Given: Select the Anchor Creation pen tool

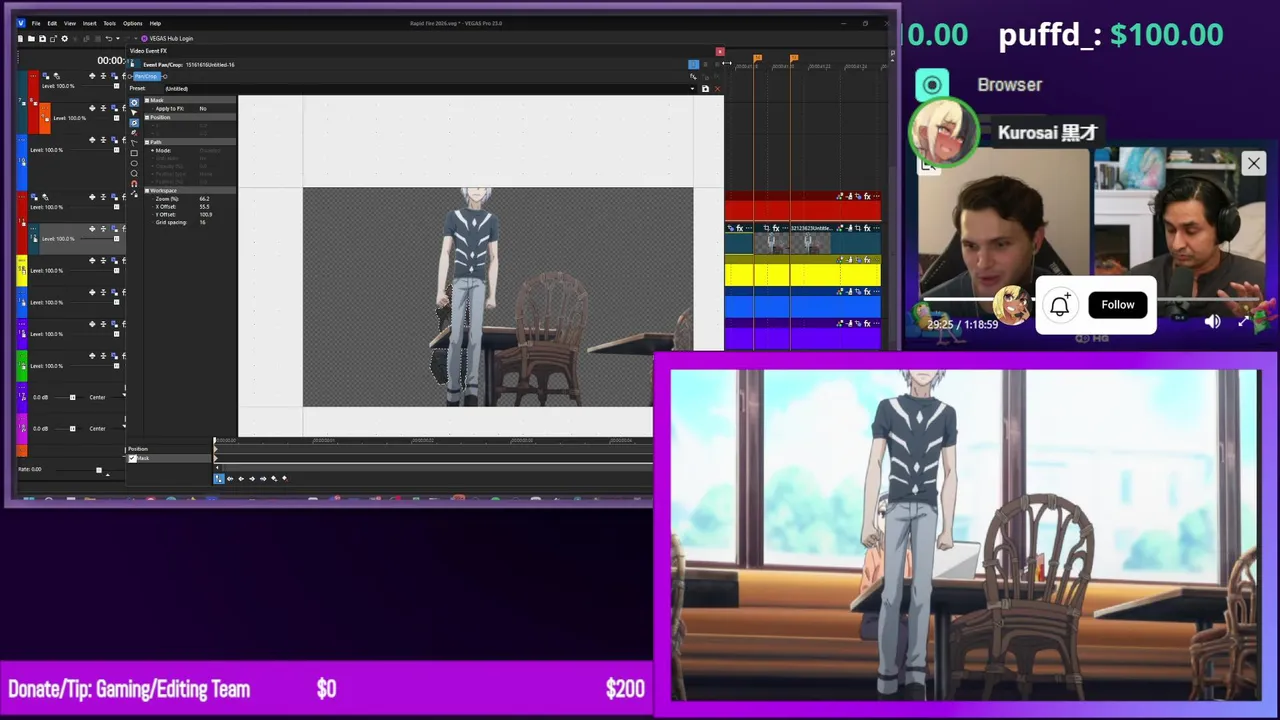Looking at the screenshot, I should 134,123.
